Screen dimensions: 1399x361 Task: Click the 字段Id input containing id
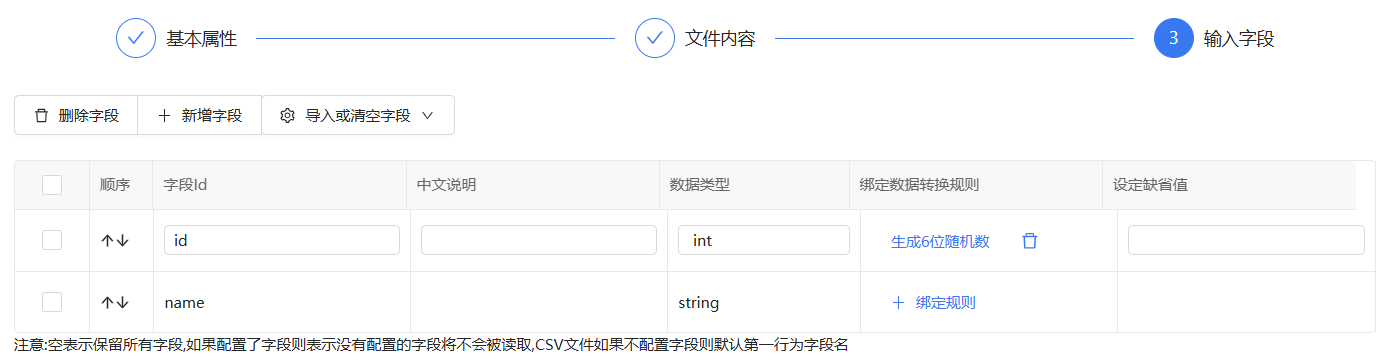(282, 240)
